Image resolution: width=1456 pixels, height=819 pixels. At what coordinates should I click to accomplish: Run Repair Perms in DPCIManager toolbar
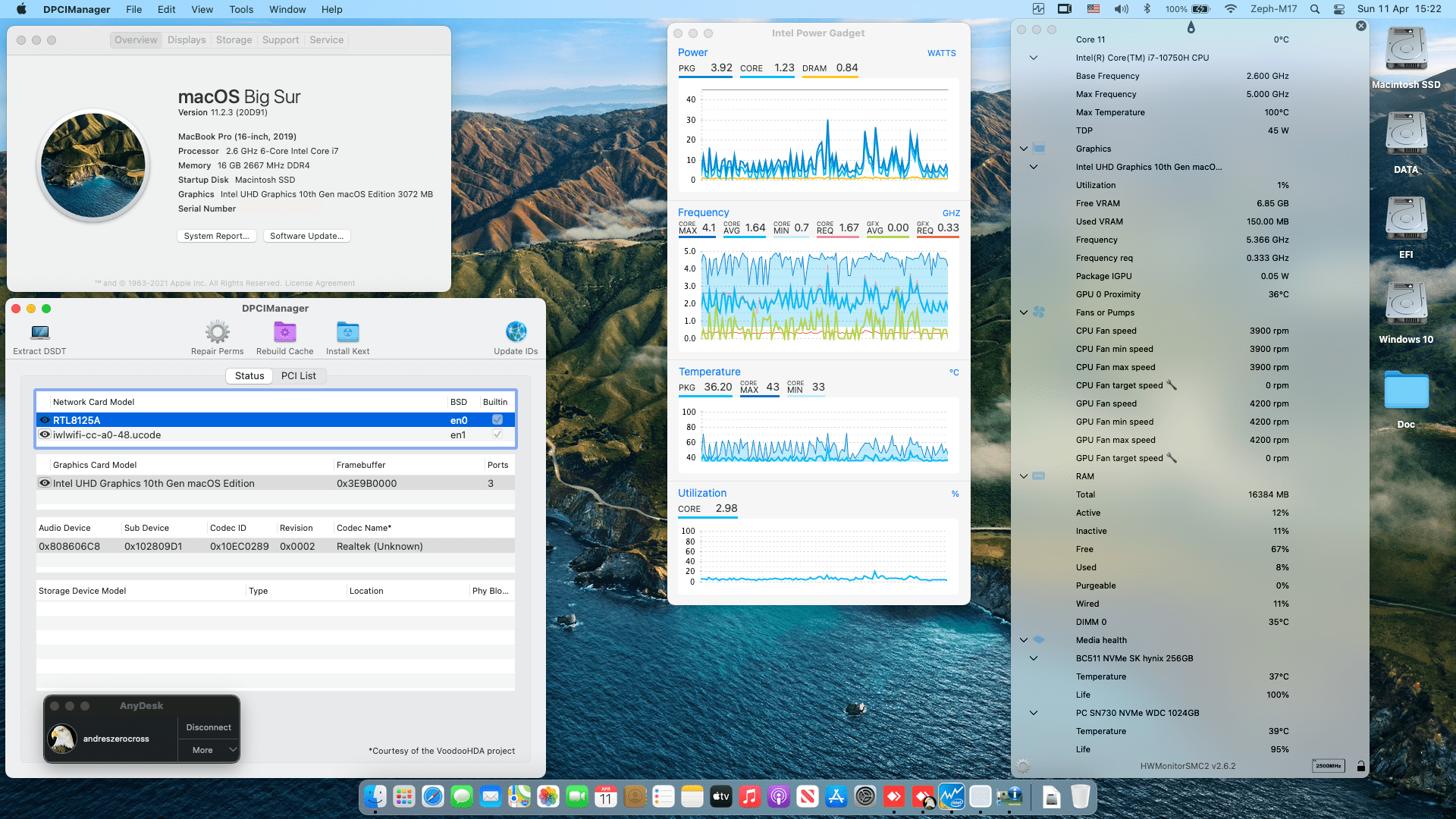click(x=217, y=332)
